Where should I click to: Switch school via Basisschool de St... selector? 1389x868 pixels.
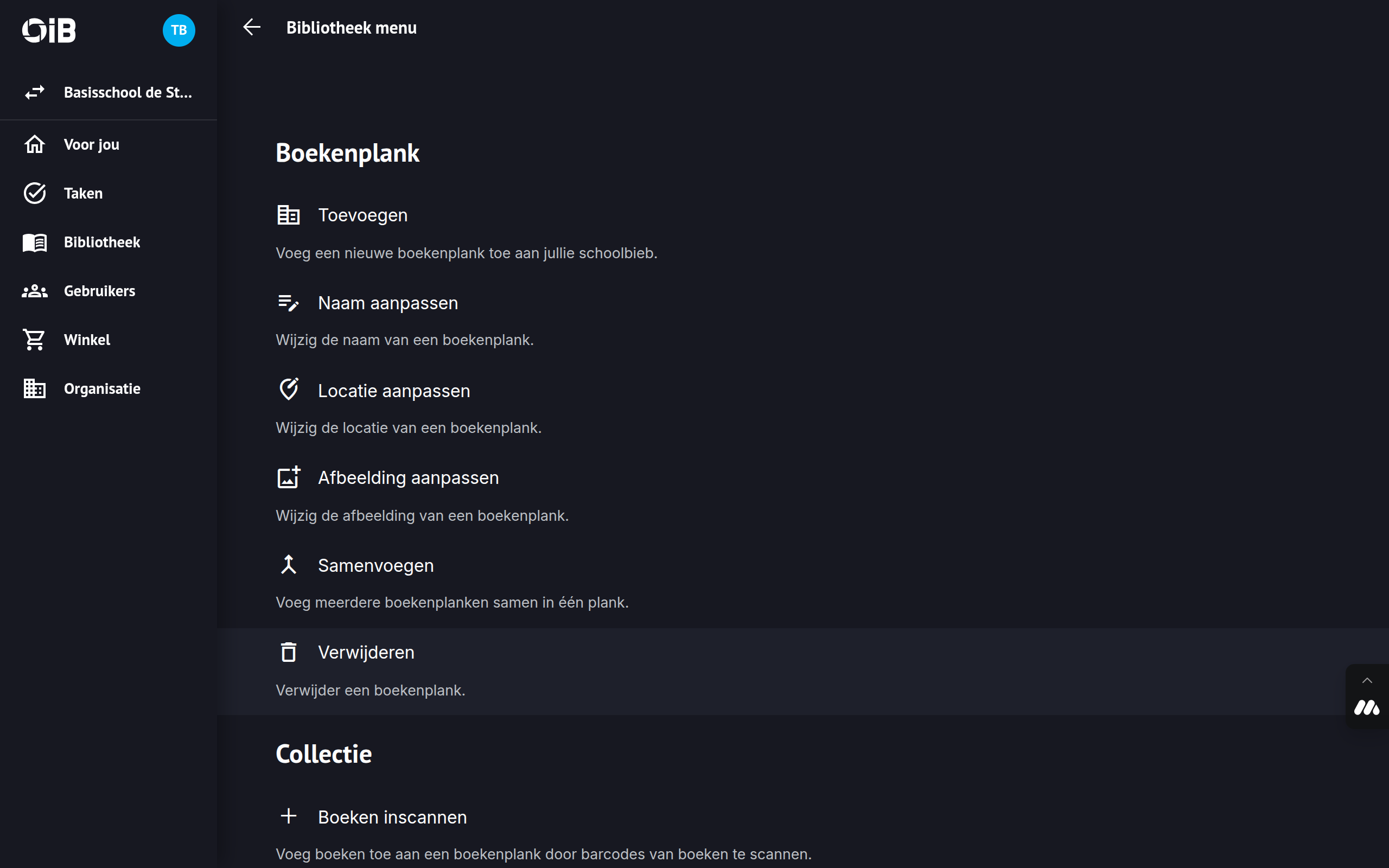click(x=109, y=92)
